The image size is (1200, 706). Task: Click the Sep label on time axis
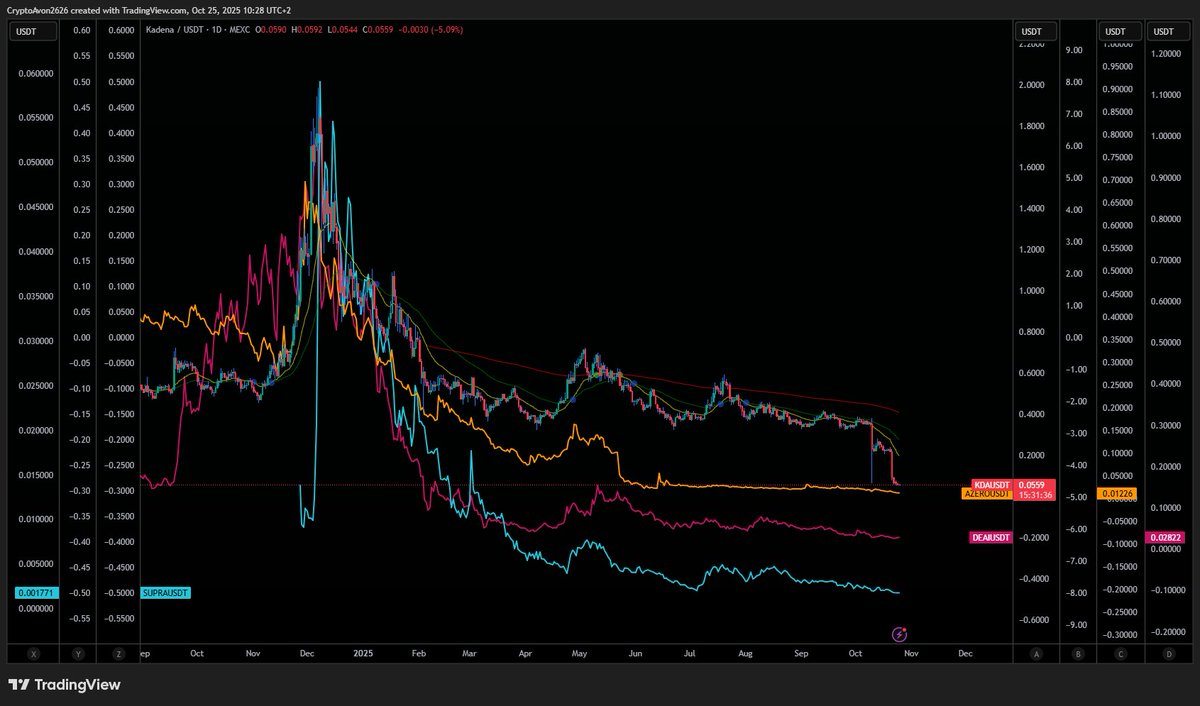801,654
